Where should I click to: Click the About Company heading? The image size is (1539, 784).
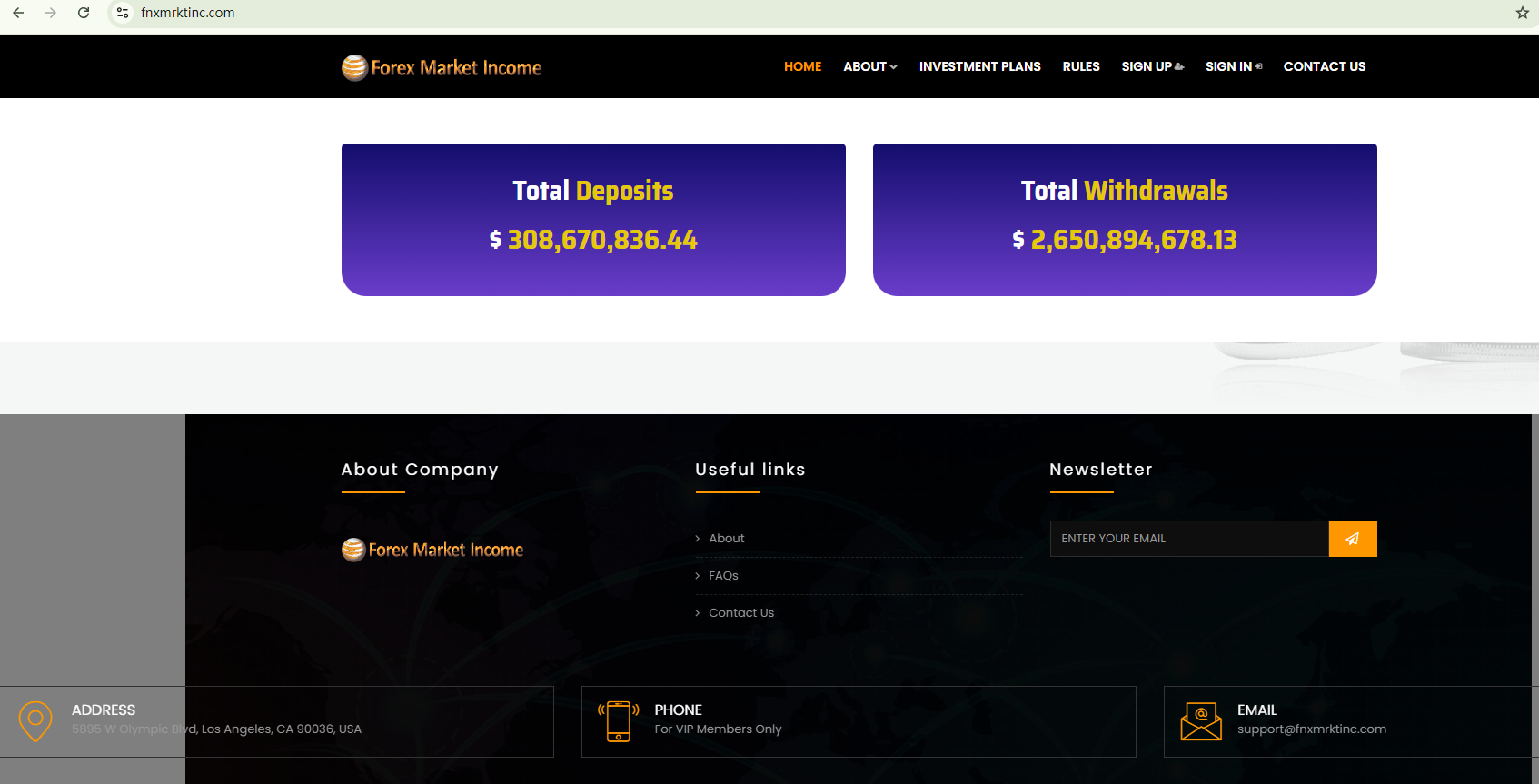coord(420,470)
